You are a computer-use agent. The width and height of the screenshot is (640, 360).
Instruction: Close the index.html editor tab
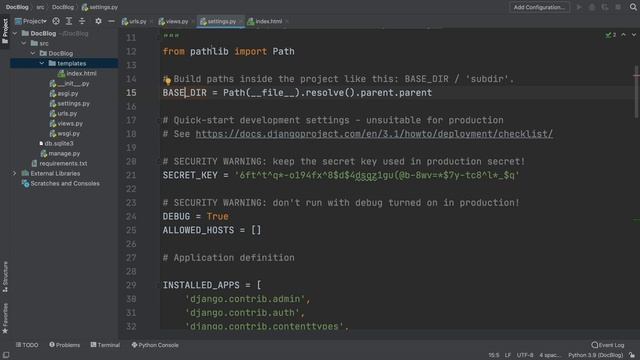pos(287,21)
